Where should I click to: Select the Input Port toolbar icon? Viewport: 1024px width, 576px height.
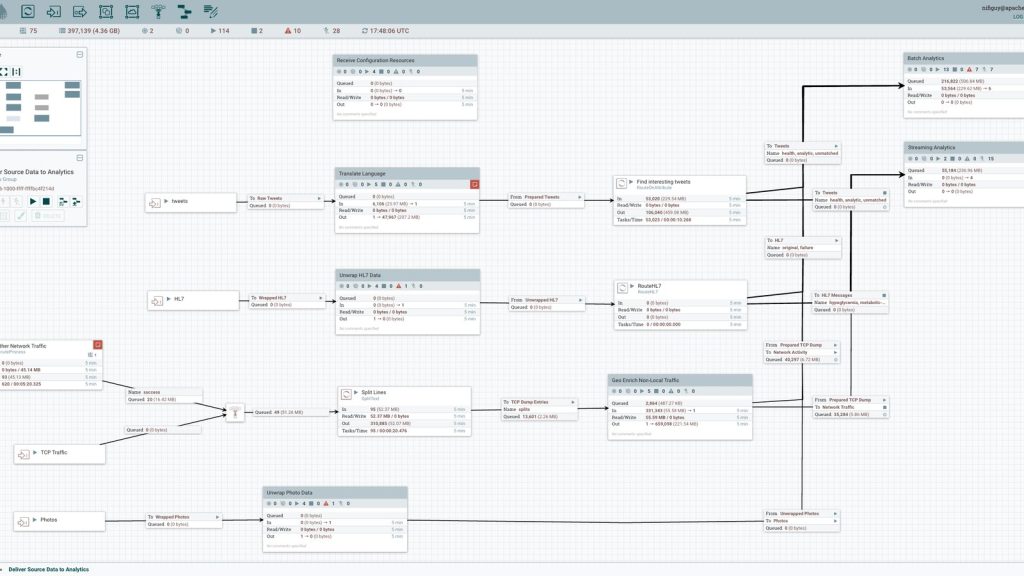click(x=54, y=11)
